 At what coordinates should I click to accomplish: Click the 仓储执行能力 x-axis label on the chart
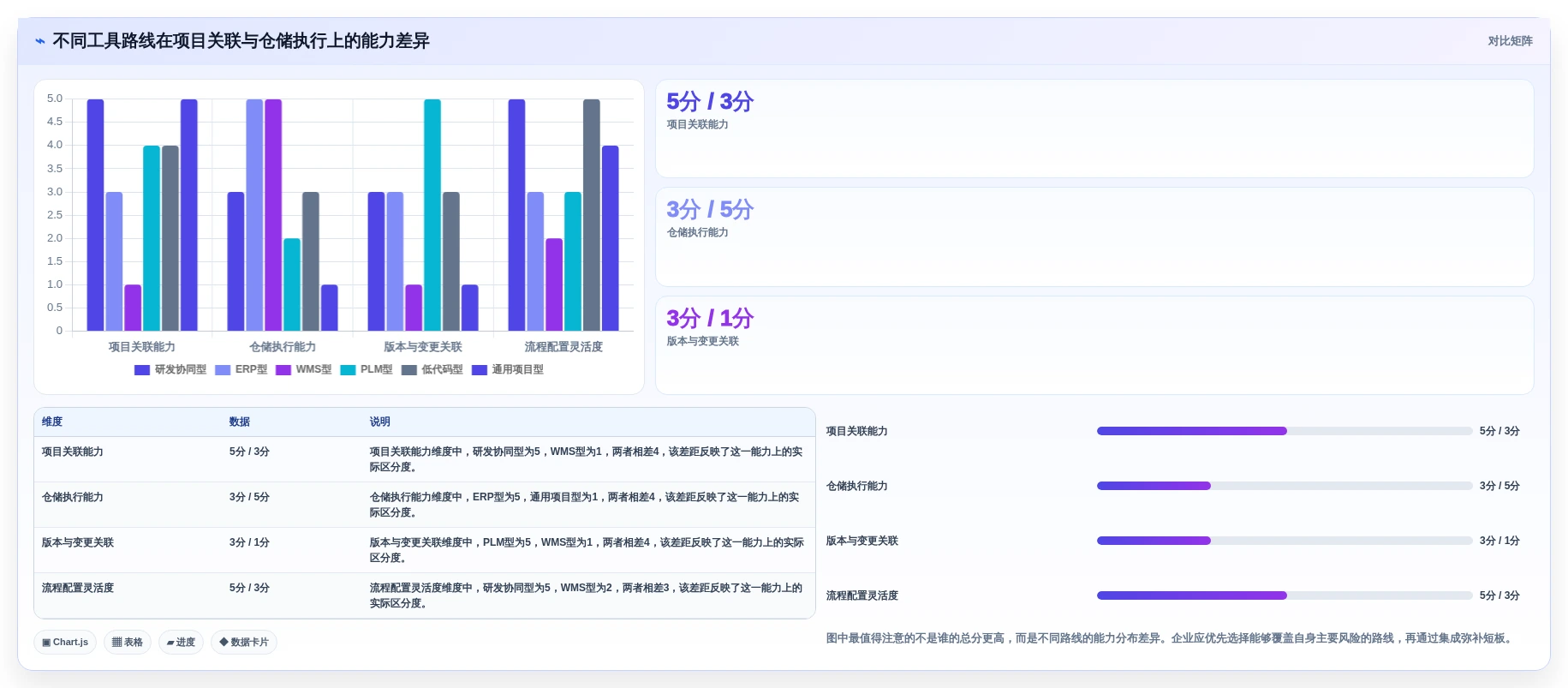283,347
